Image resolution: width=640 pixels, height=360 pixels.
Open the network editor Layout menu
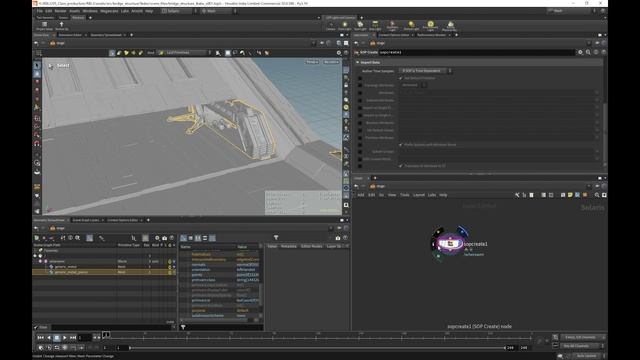point(419,195)
